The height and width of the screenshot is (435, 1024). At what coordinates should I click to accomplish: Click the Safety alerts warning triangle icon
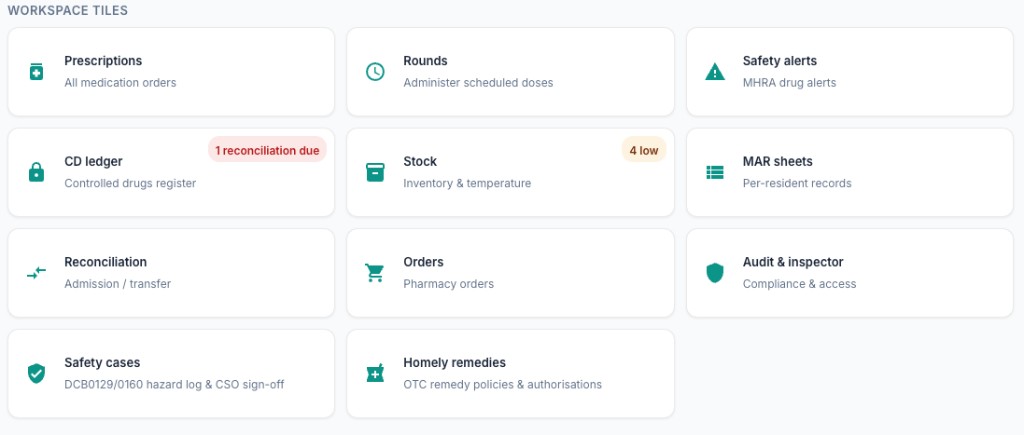[715, 72]
